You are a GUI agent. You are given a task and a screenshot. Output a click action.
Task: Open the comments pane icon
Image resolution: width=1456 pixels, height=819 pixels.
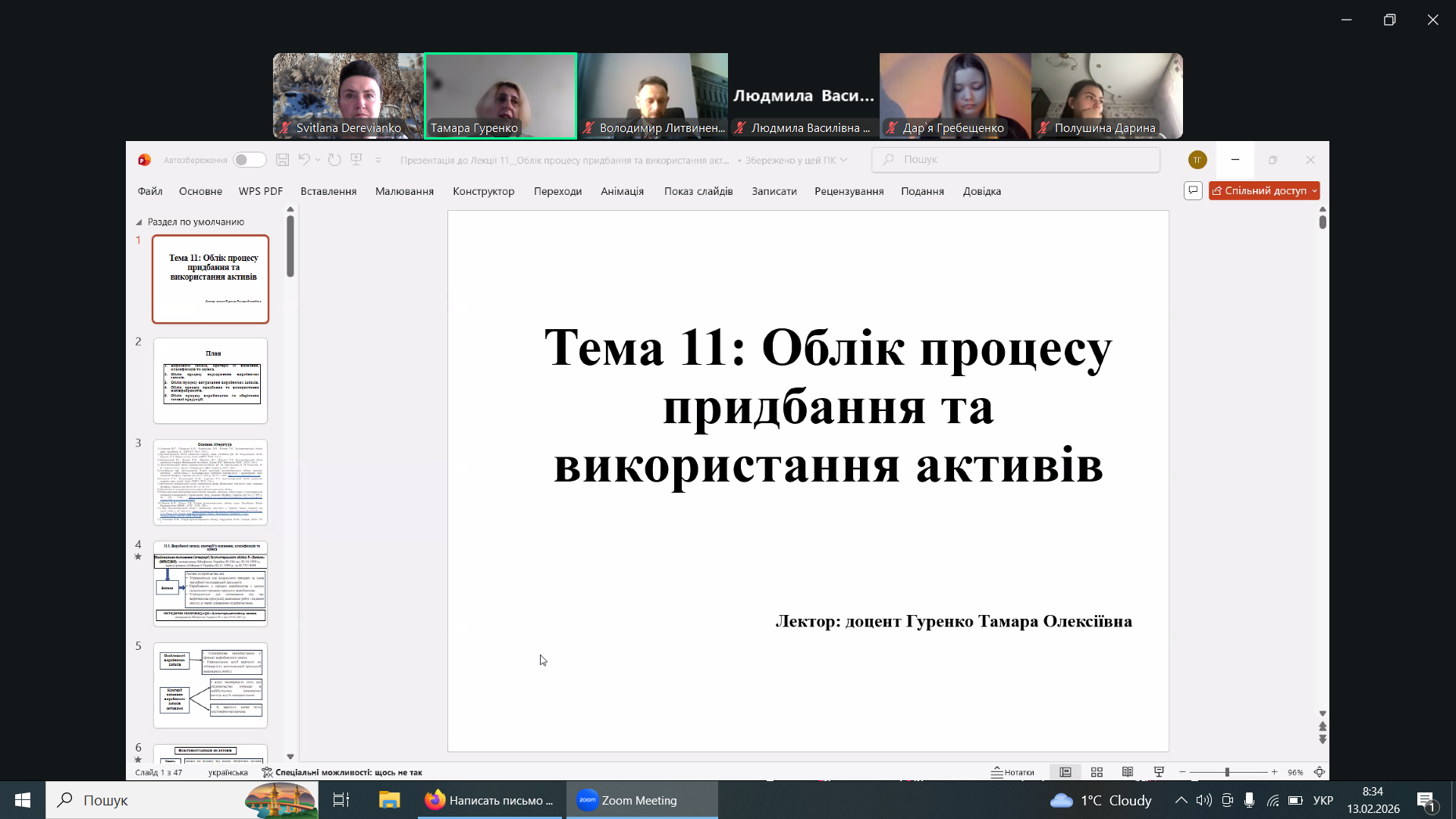coord(1193,190)
